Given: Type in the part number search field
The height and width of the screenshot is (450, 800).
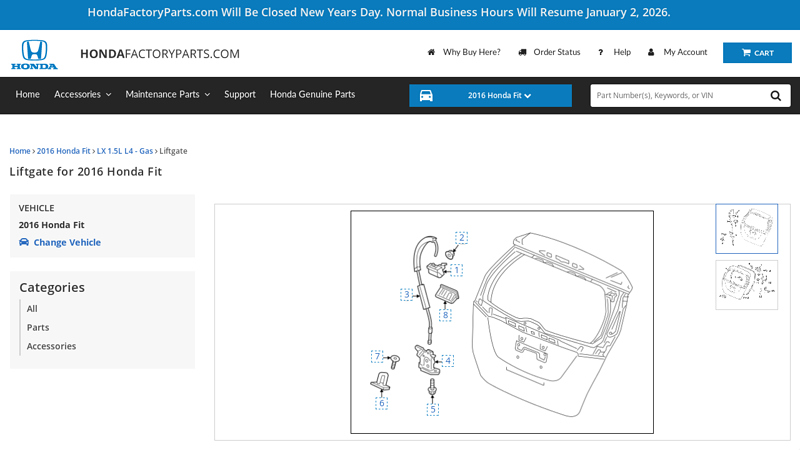Looking at the screenshot, I should click(x=676, y=96).
